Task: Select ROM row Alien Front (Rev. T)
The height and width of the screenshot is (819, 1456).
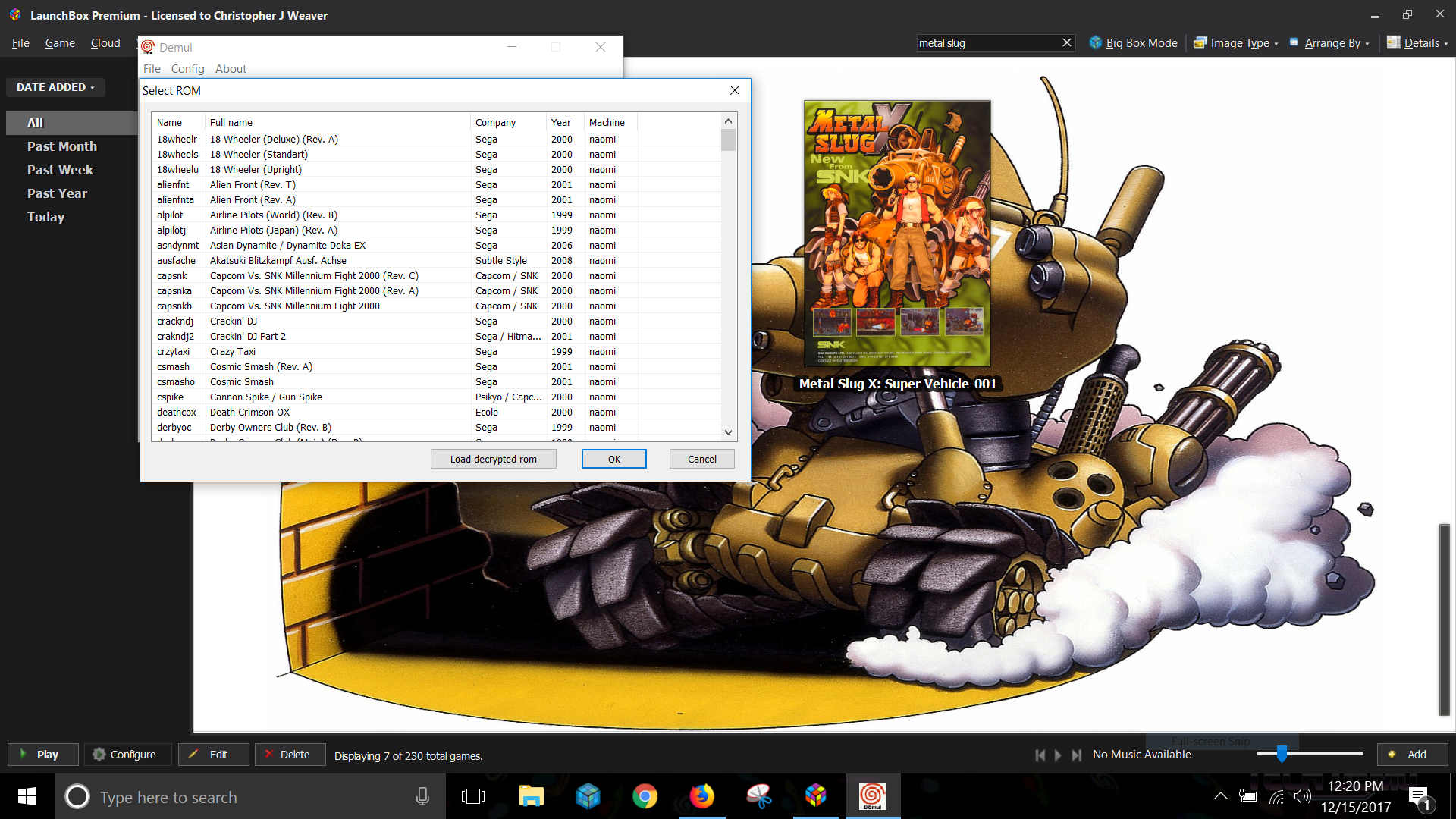Action: [436, 184]
